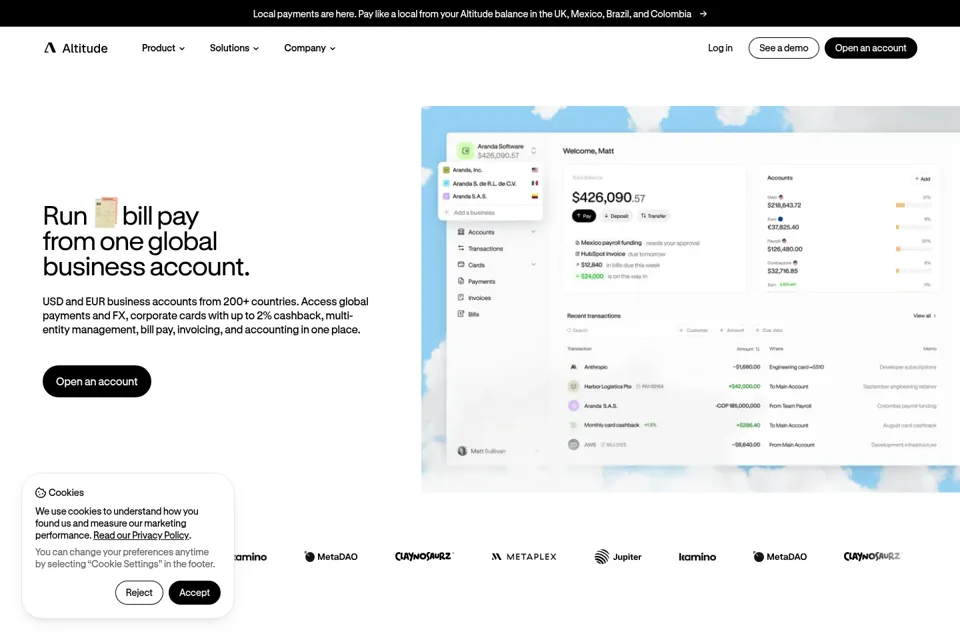960x640 pixels.
Task: Toggle the Aranda Software business switcher chevrons
Action: click(533, 151)
